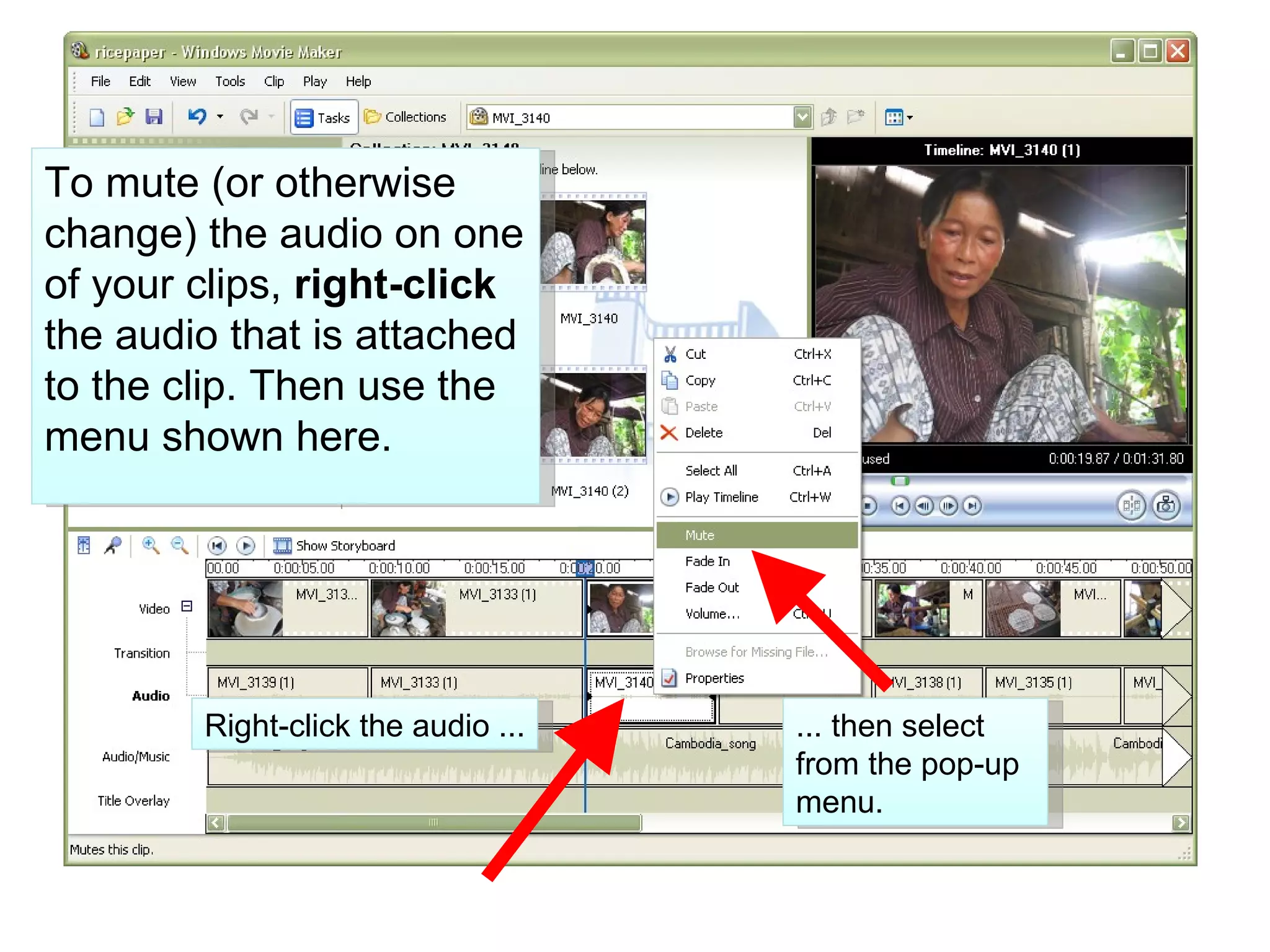Select Mute in the pop-up menu
The width and height of the screenshot is (1270, 952).
pos(758,535)
